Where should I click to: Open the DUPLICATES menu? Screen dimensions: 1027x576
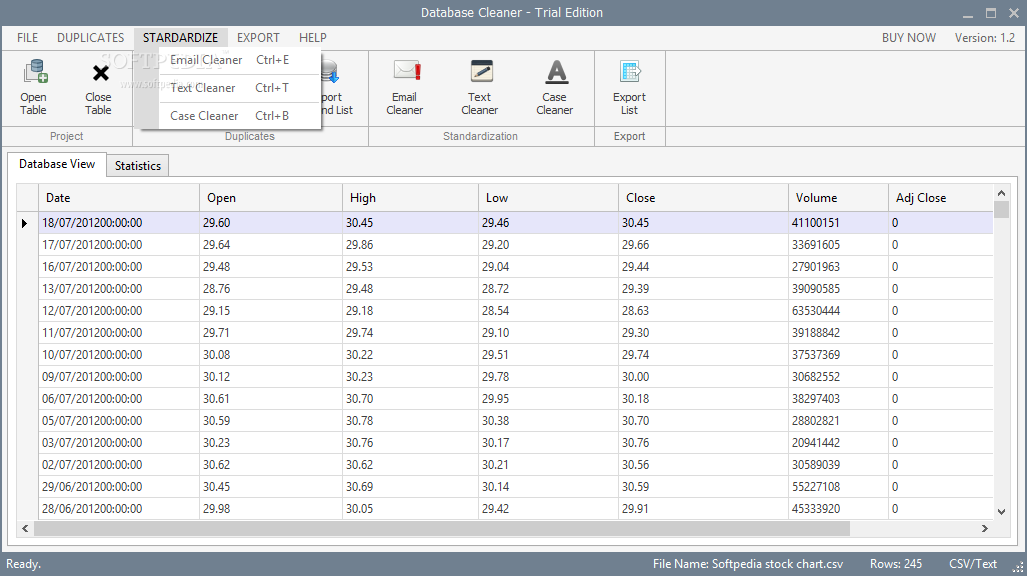point(91,38)
